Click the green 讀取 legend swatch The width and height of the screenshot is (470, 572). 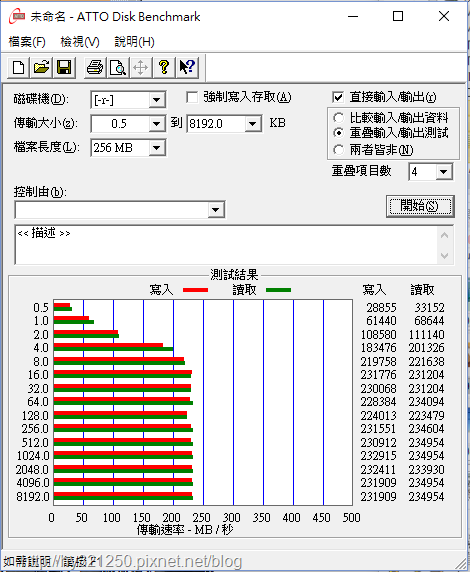click(x=279, y=290)
